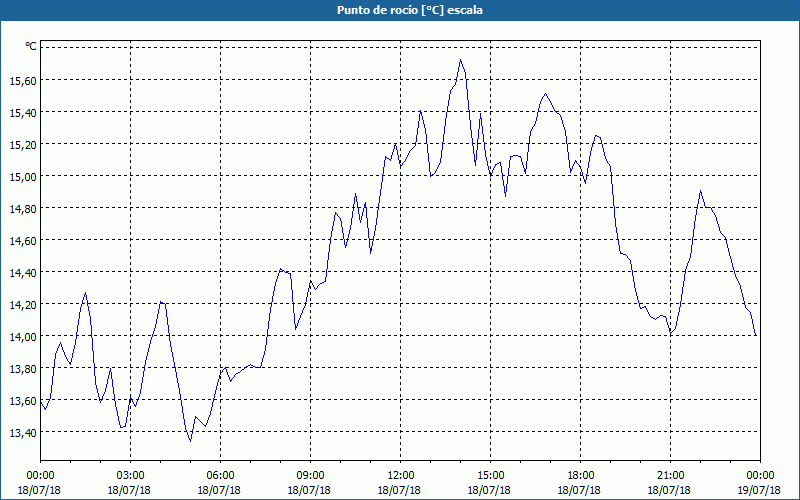Click the 21:00 time label on x-axis
The image size is (800, 500).
coord(670,476)
